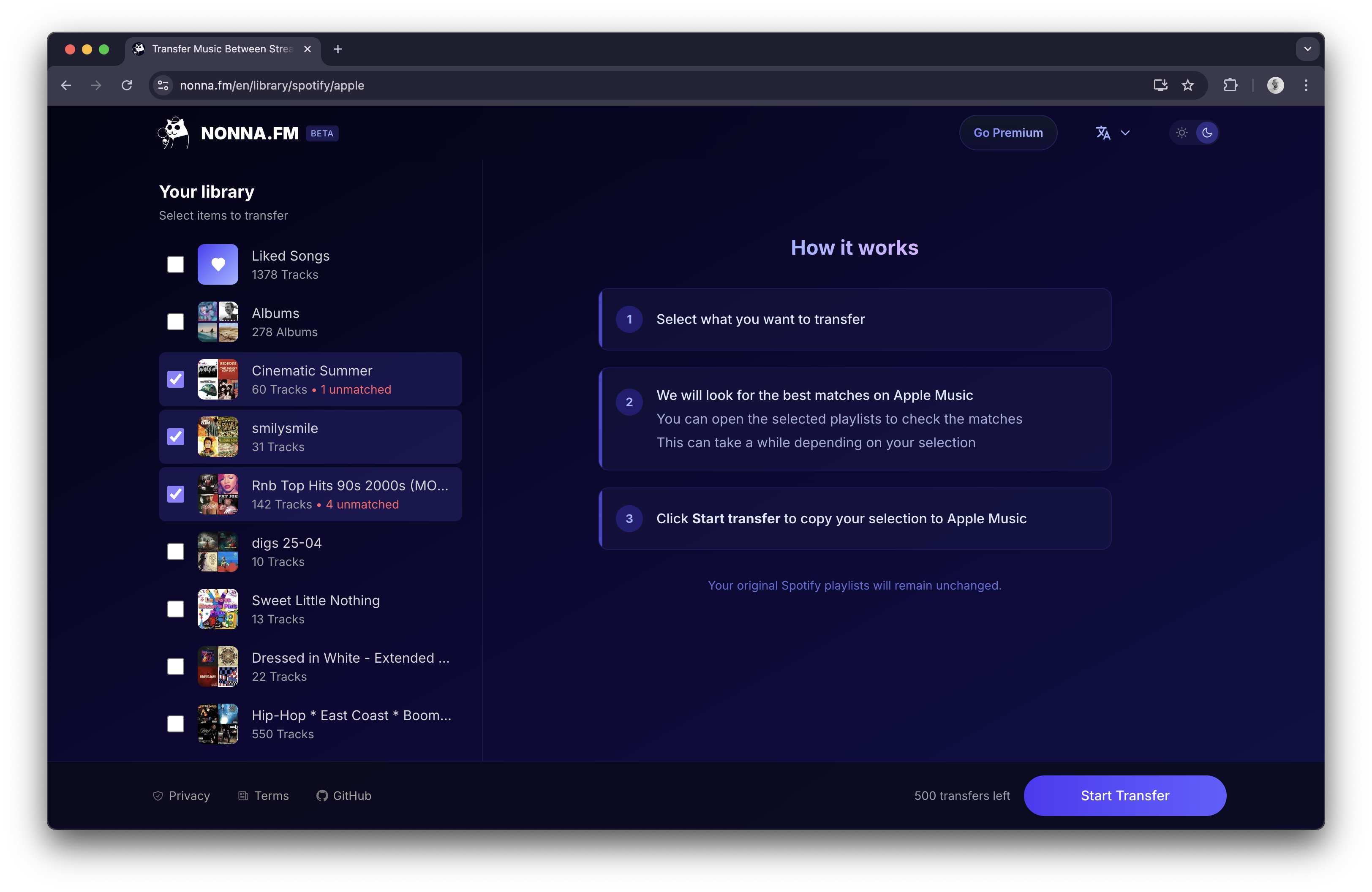Click the BETA badge
This screenshot has width=1372, height=892.
322,133
